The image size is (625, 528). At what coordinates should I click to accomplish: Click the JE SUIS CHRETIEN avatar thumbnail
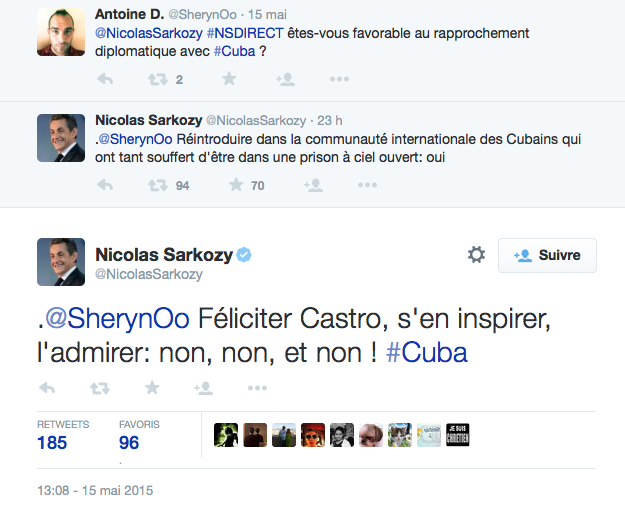[x=458, y=434]
